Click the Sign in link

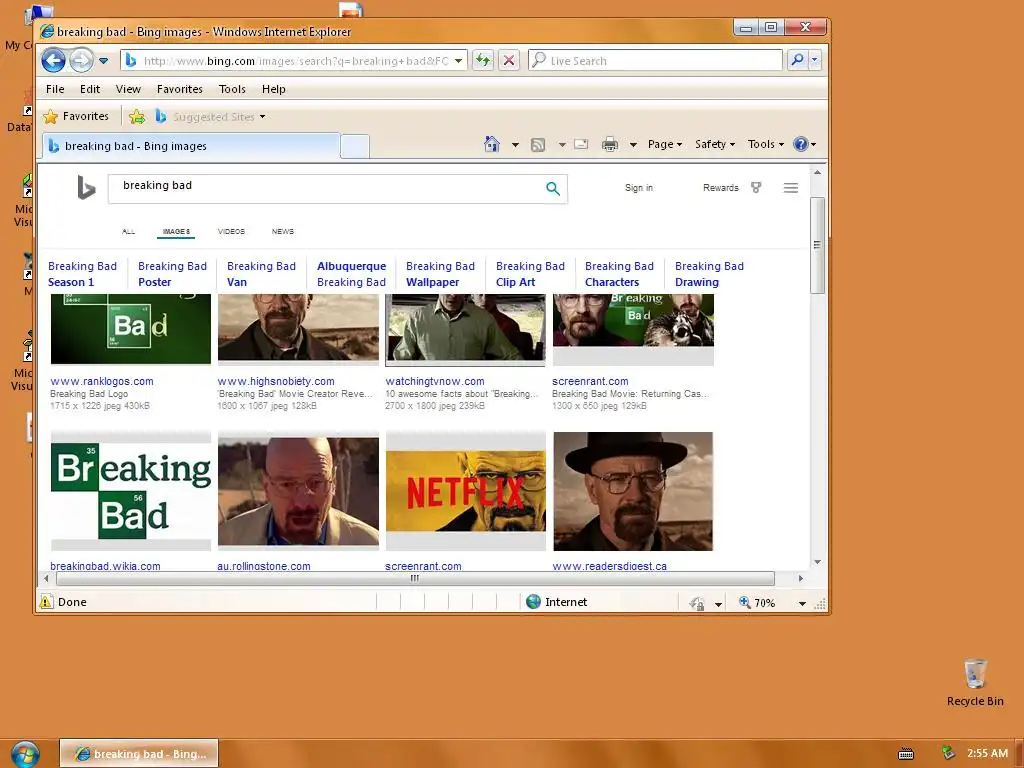point(639,187)
